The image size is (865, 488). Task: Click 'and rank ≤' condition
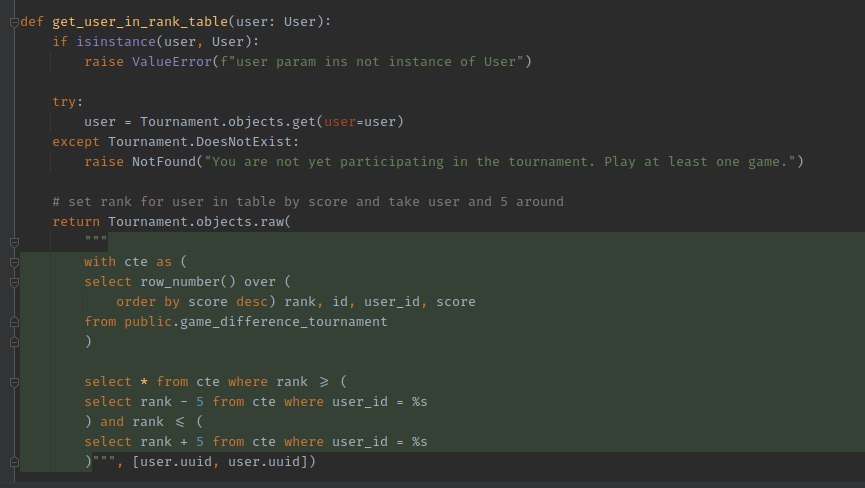143,422
